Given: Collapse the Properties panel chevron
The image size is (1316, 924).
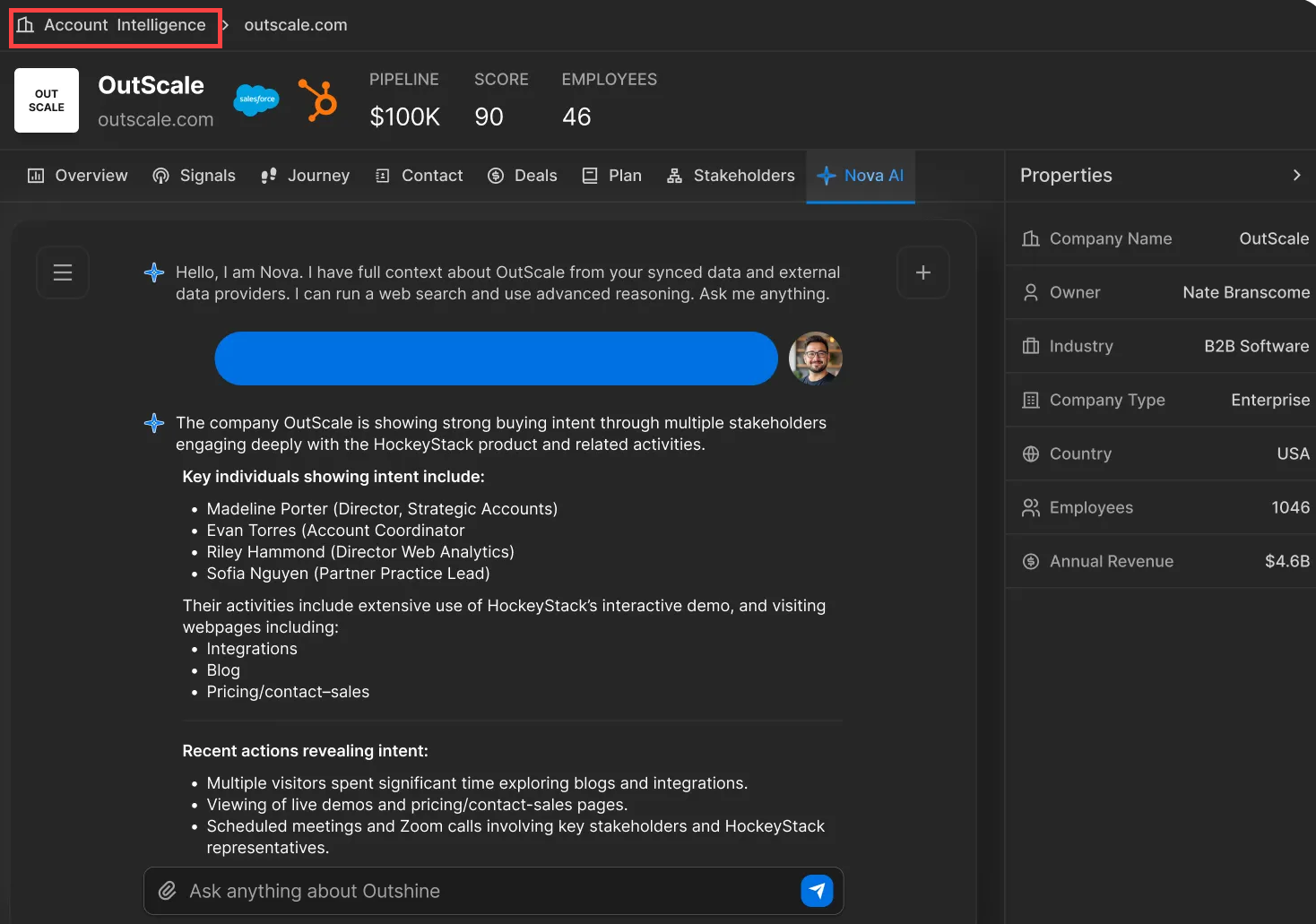Looking at the screenshot, I should [1296, 176].
